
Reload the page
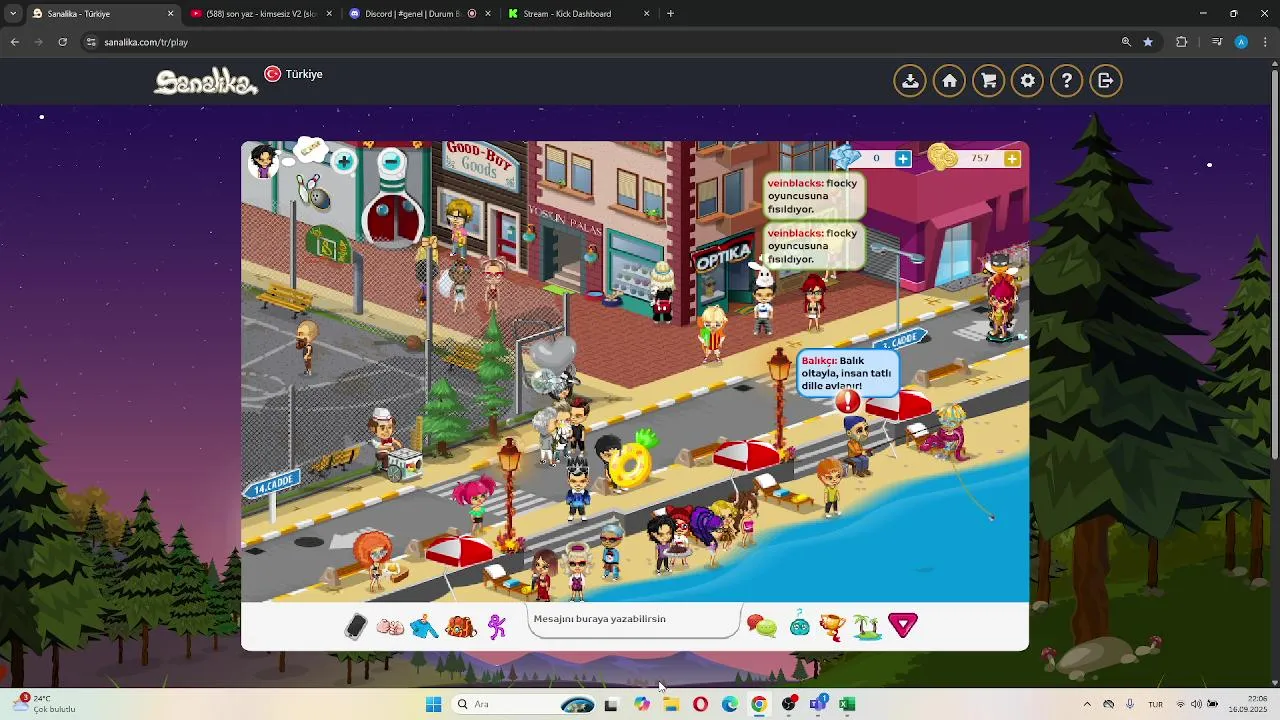[x=62, y=42]
